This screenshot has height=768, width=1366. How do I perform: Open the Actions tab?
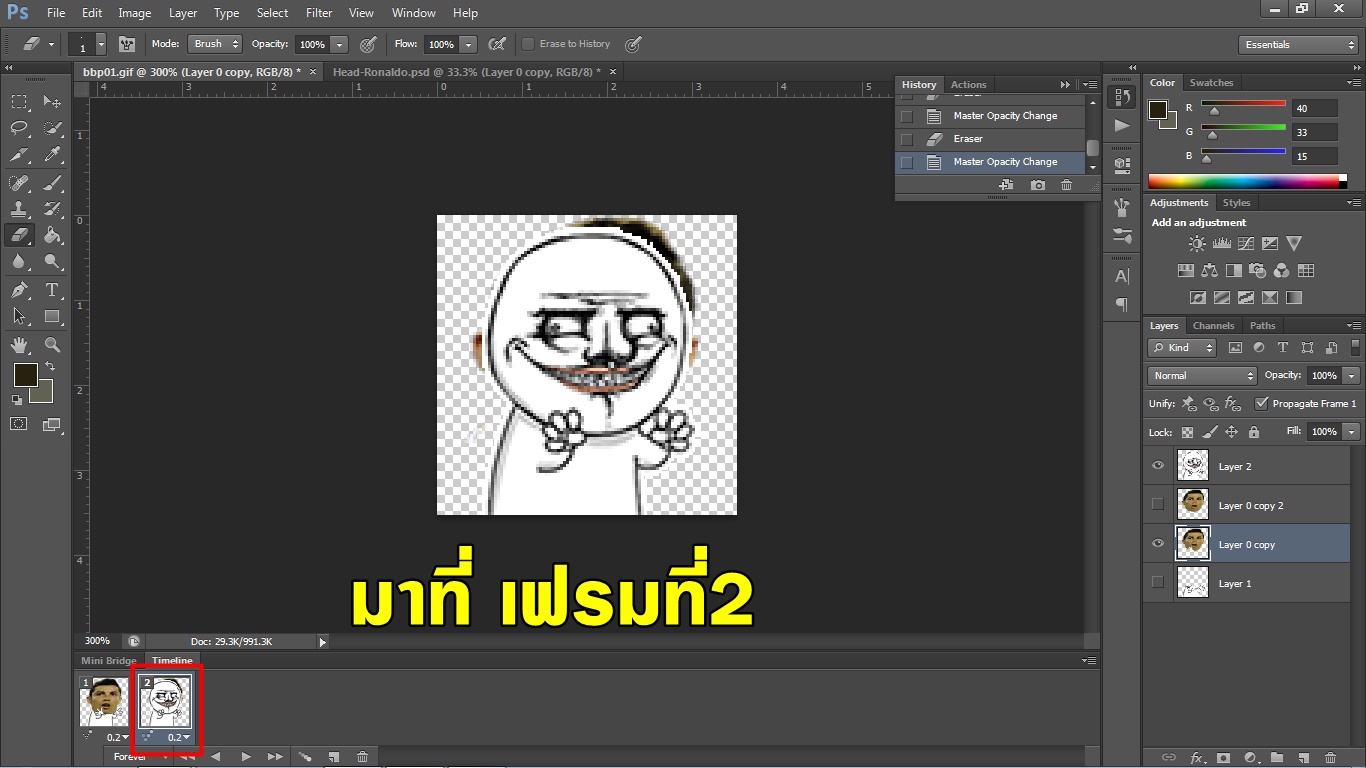(968, 85)
